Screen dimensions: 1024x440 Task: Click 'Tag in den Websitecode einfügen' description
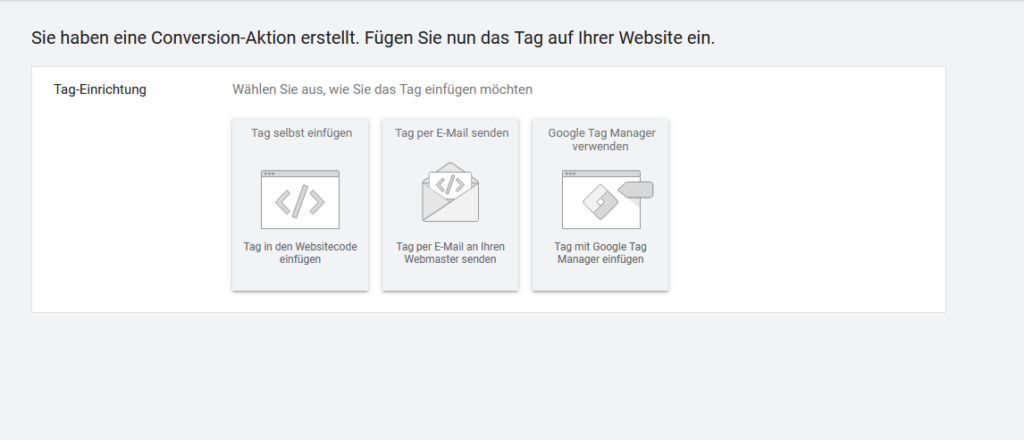(300, 252)
